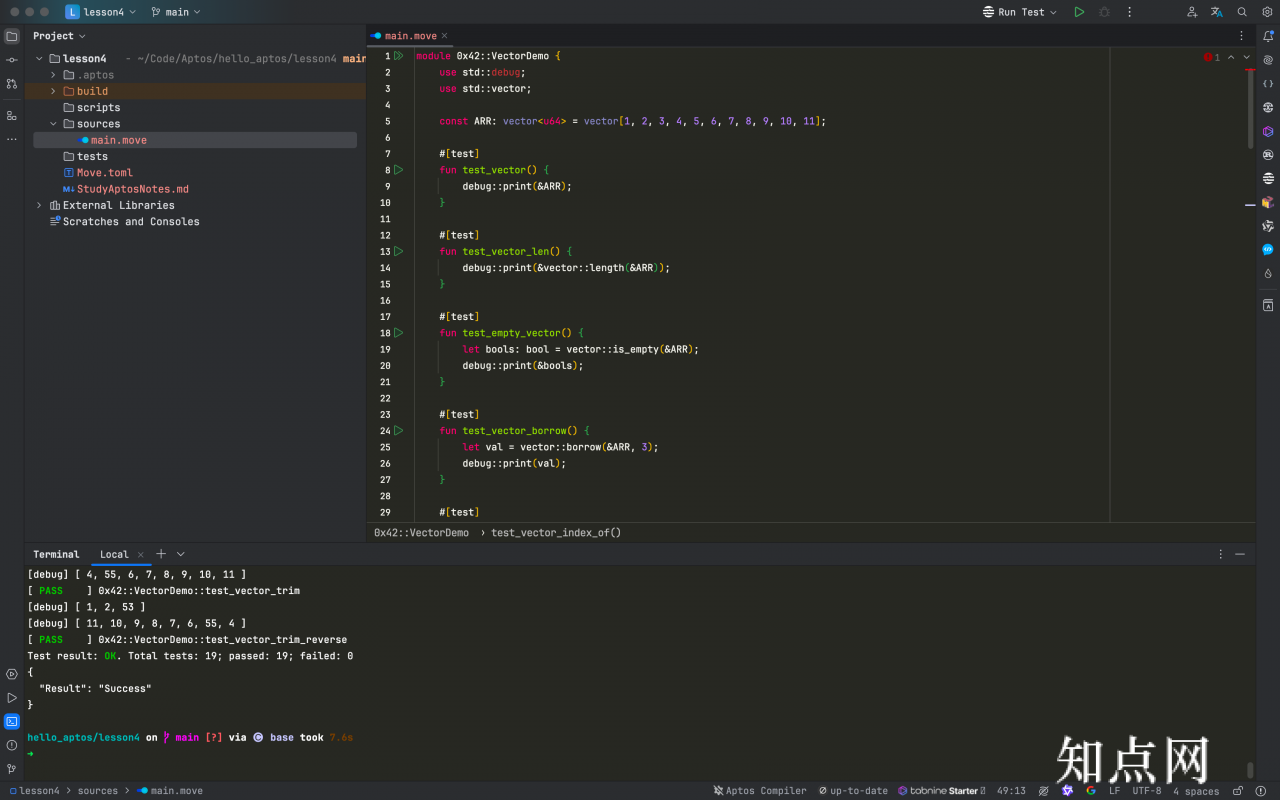1280x800 pixels.
Task: Open project 'lesson4' dropdown
Action: click(101, 12)
